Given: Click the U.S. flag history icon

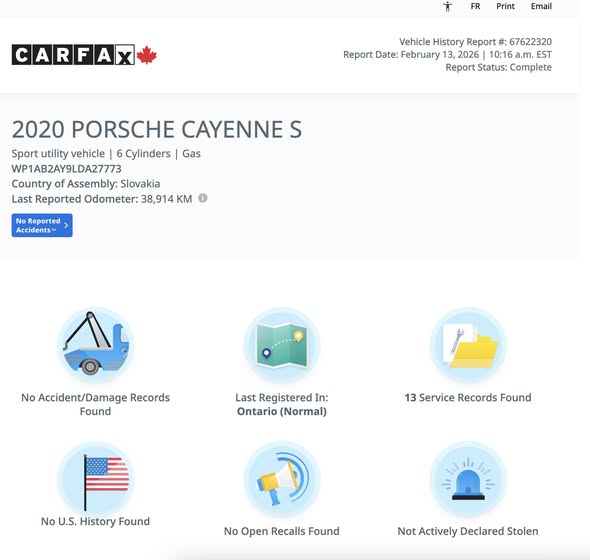Looking at the screenshot, I should coord(96,479).
